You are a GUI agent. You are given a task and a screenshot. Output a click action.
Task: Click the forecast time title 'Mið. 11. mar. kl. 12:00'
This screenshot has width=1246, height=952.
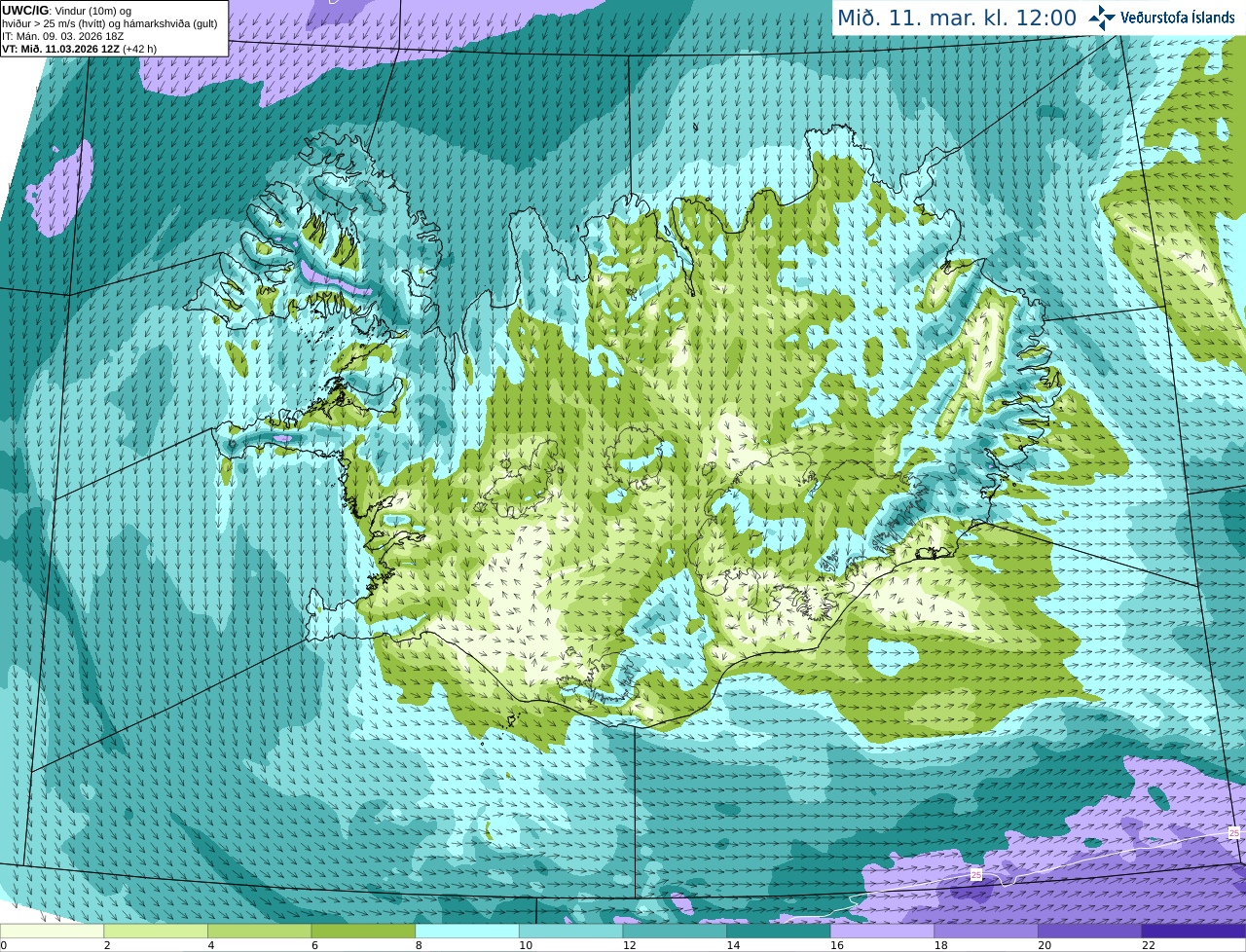pos(957,18)
